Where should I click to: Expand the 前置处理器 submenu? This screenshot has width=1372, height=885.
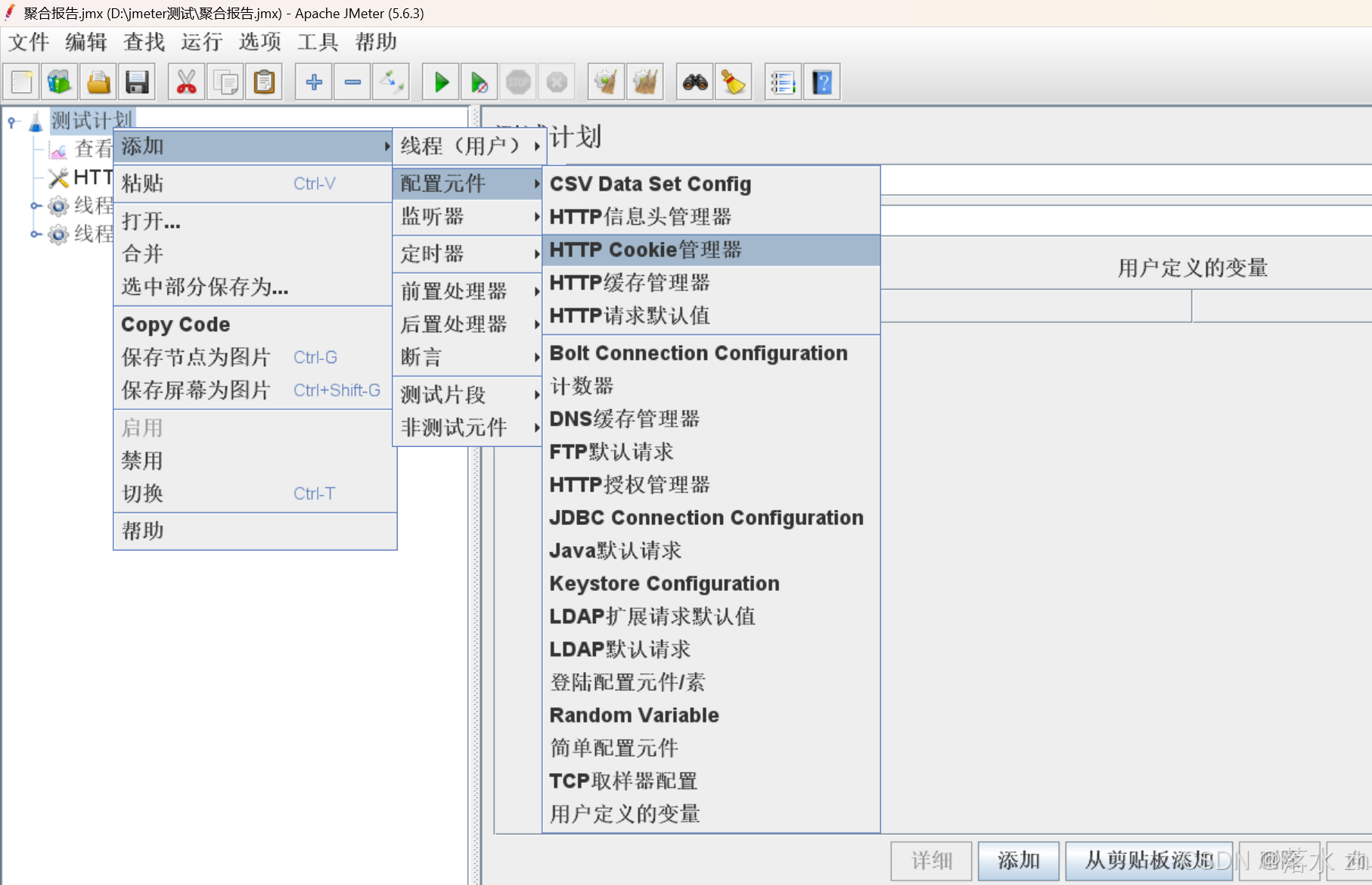coord(467,291)
